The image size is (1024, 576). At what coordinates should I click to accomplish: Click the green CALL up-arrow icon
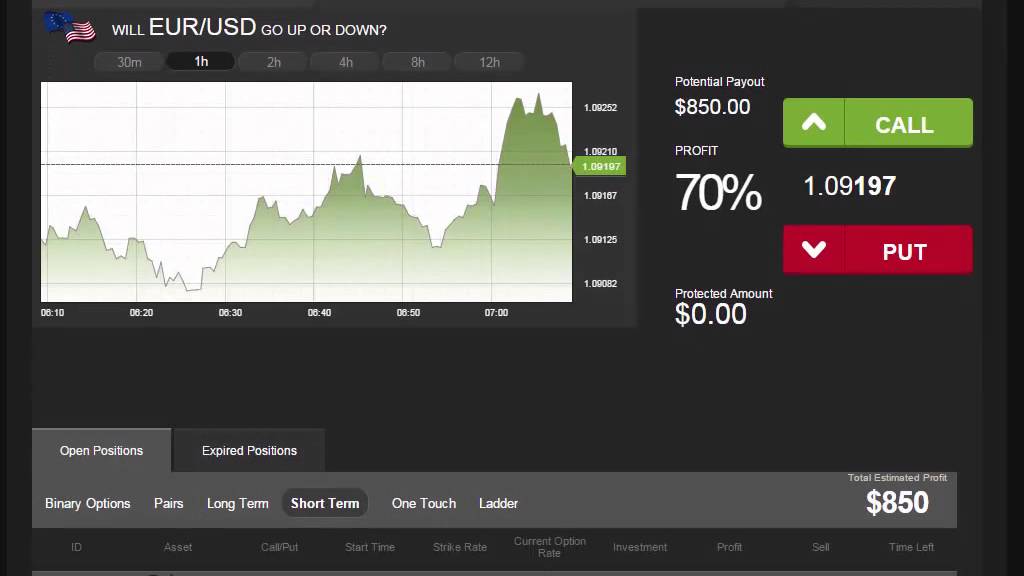coord(814,123)
